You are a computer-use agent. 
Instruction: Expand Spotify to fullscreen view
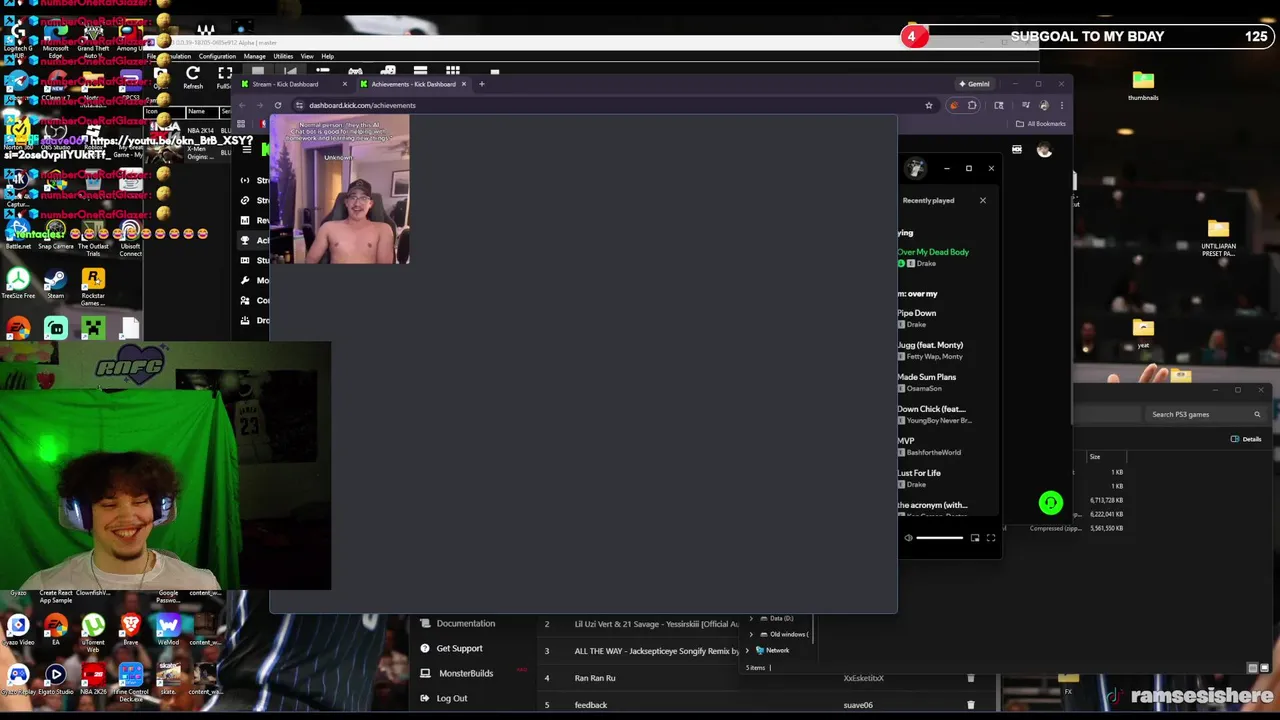[x=991, y=538]
